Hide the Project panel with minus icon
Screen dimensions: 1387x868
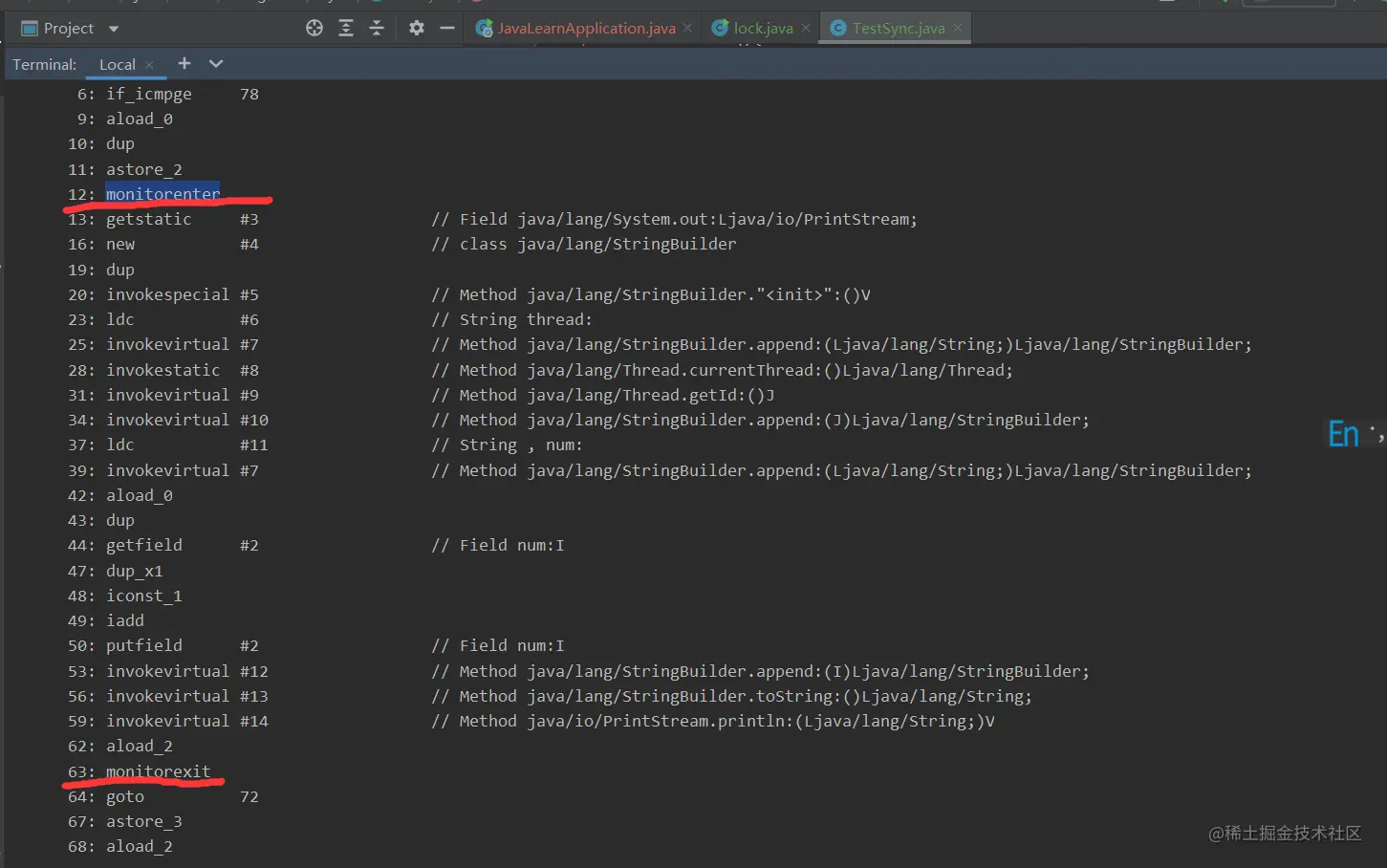click(447, 29)
